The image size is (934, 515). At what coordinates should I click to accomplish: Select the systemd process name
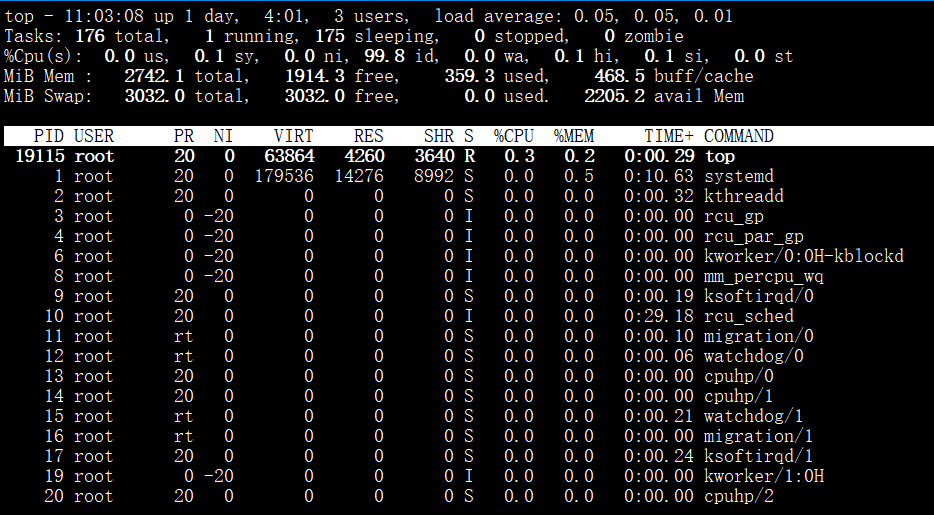tap(739, 176)
